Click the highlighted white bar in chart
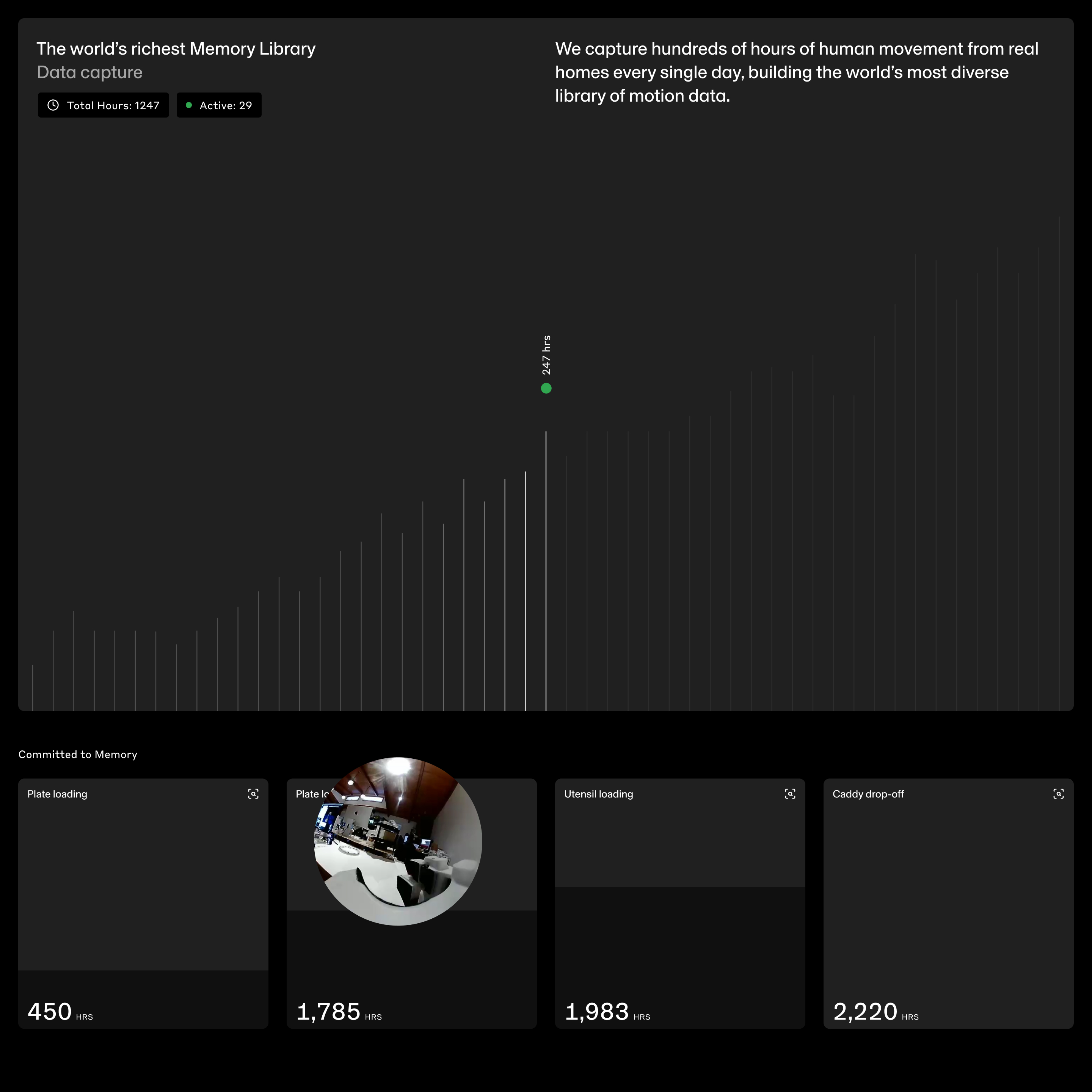Image resolution: width=1092 pixels, height=1092 pixels. click(546, 571)
